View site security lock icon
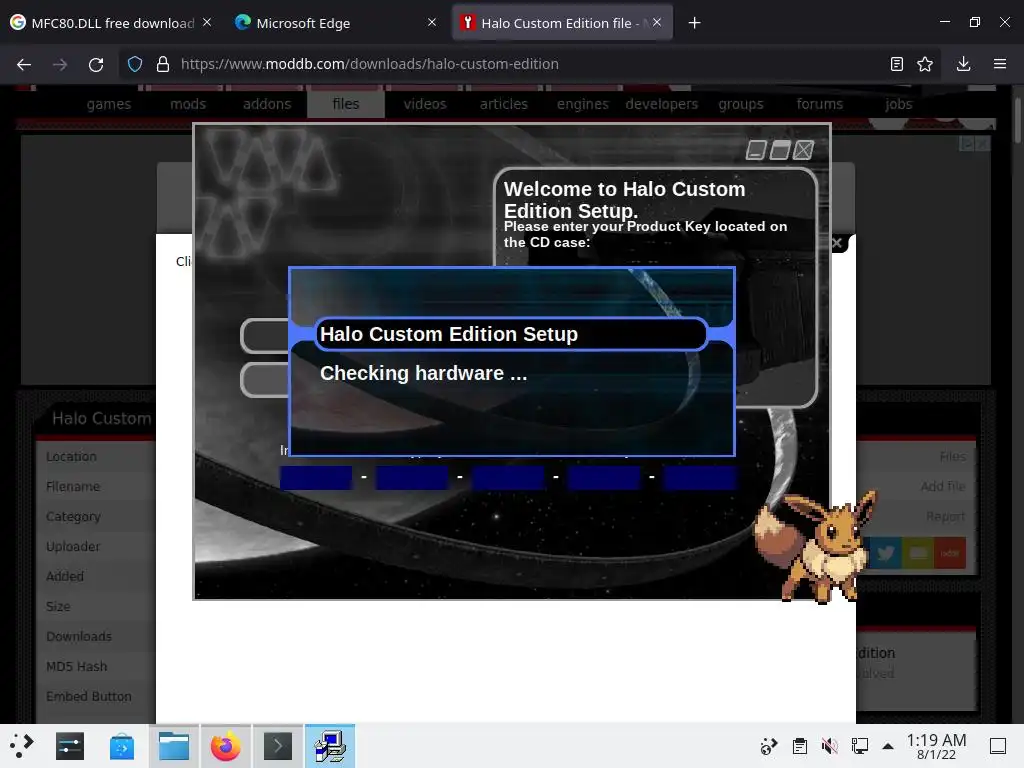Image resolution: width=1024 pixels, height=768 pixels. 163,64
